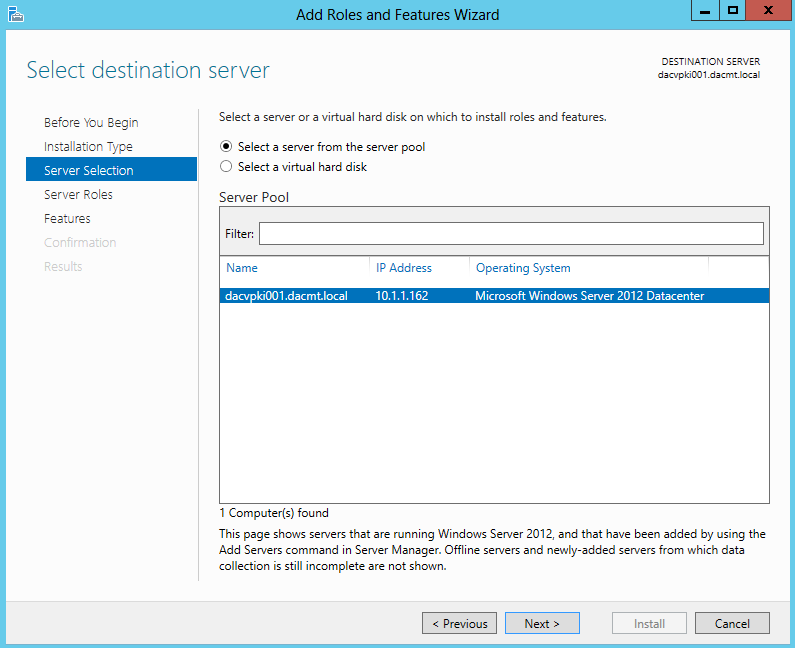
Task: Click the Next button
Action: click(x=542, y=623)
